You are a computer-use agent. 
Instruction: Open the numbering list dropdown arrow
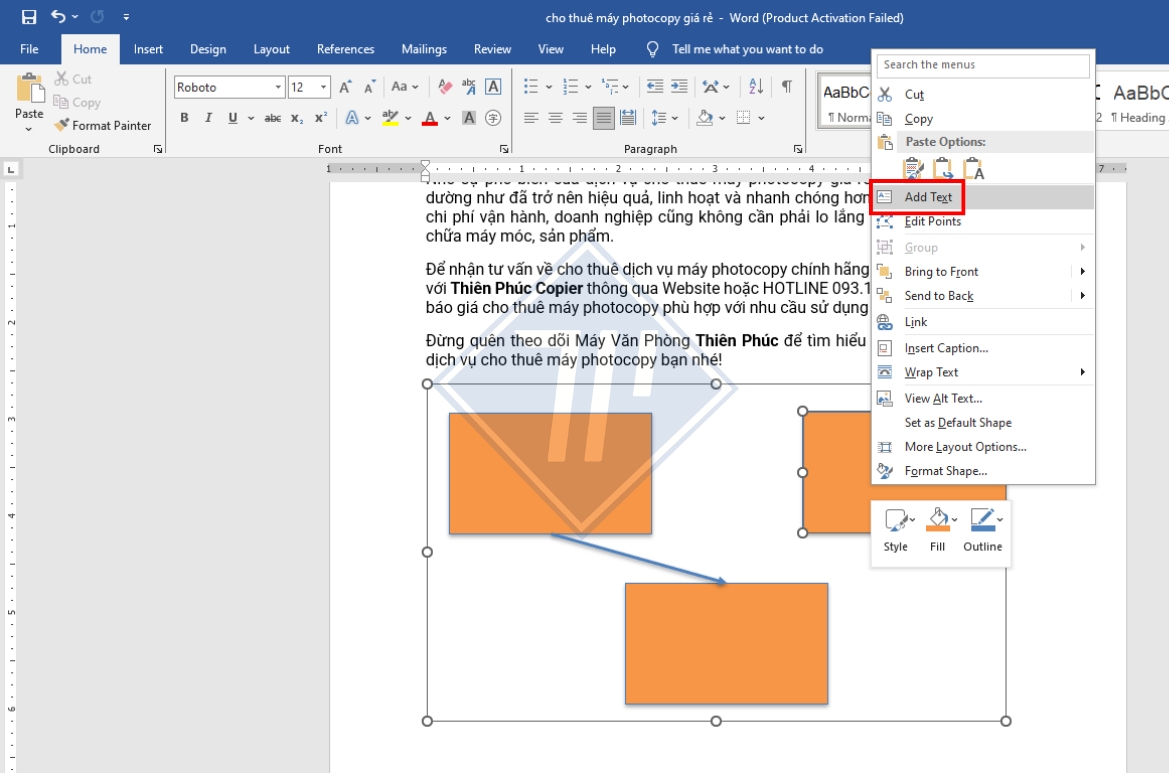588,87
